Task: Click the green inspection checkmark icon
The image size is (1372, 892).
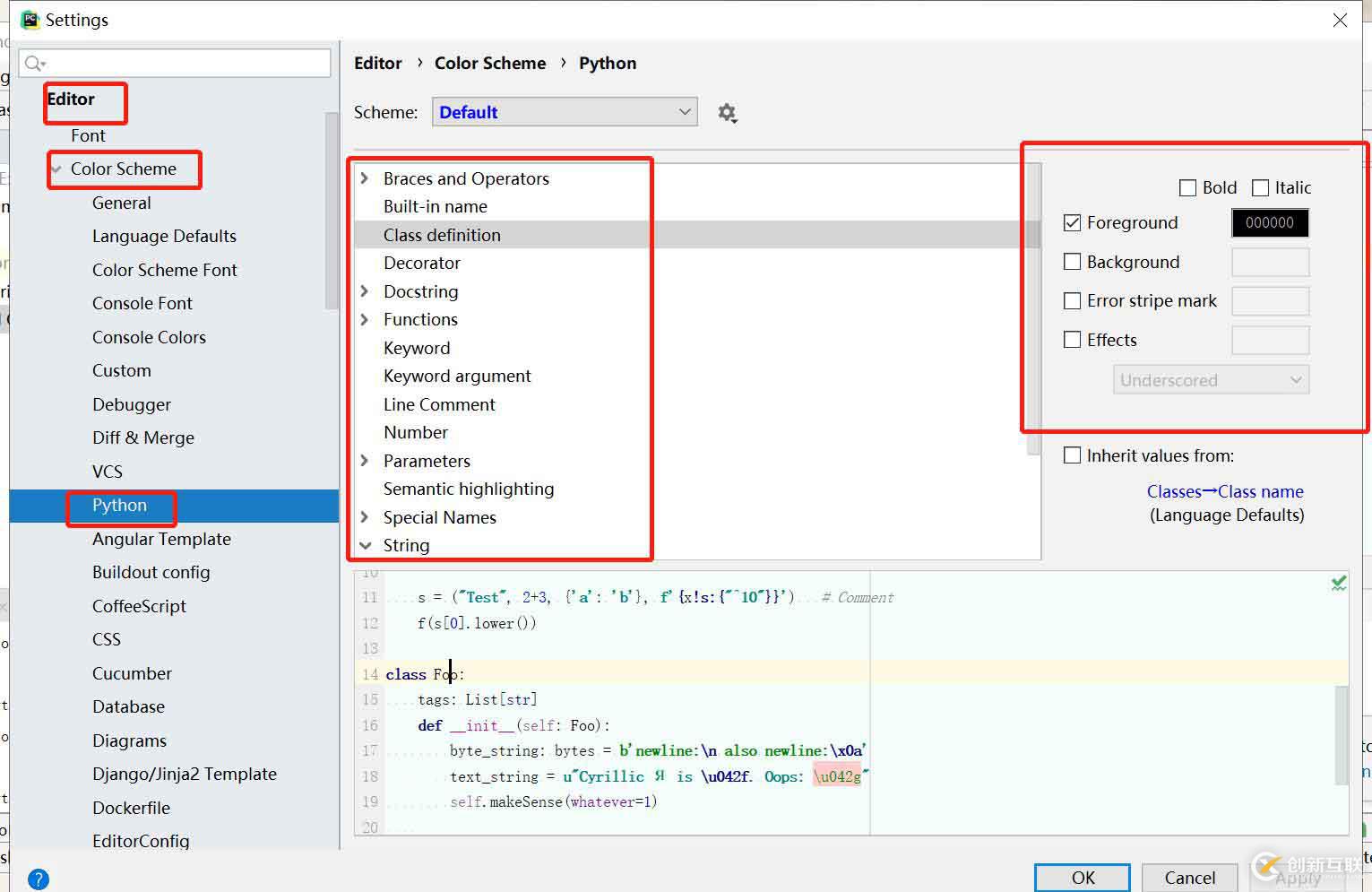Action: [x=1338, y=584]
